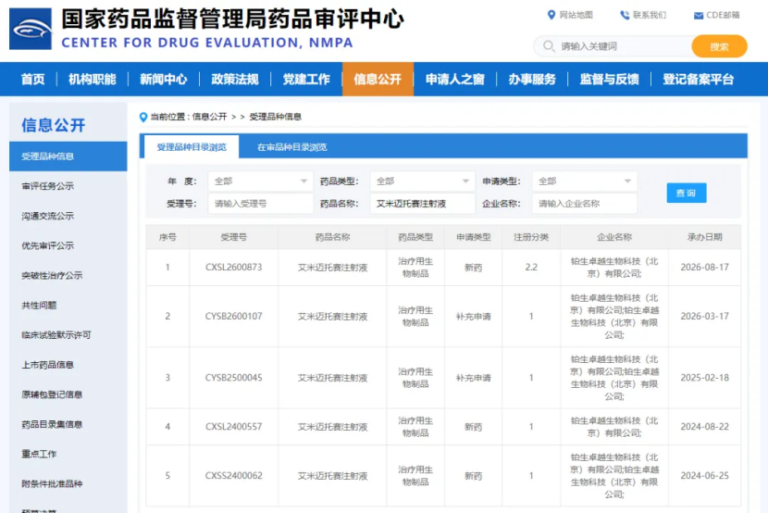Viewport: 768px width, 513px height.
Task: Click date cell 2024-08-22
Action: tap(704, 427)
